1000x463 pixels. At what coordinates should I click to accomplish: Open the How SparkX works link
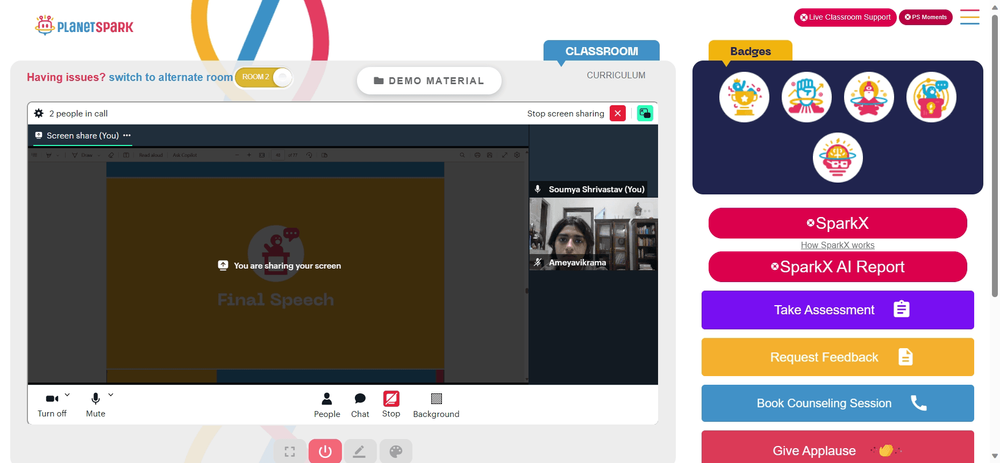(x=837, y=245)
